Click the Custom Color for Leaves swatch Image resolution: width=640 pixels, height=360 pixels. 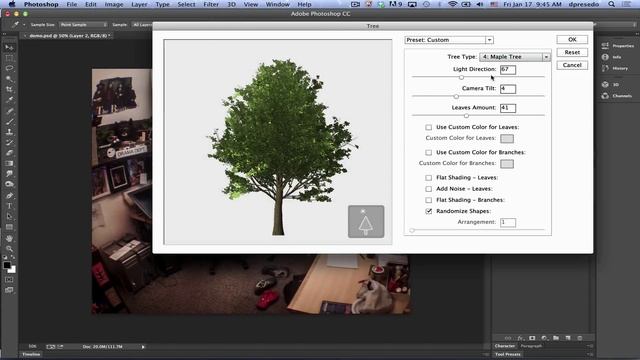(507, 139)
